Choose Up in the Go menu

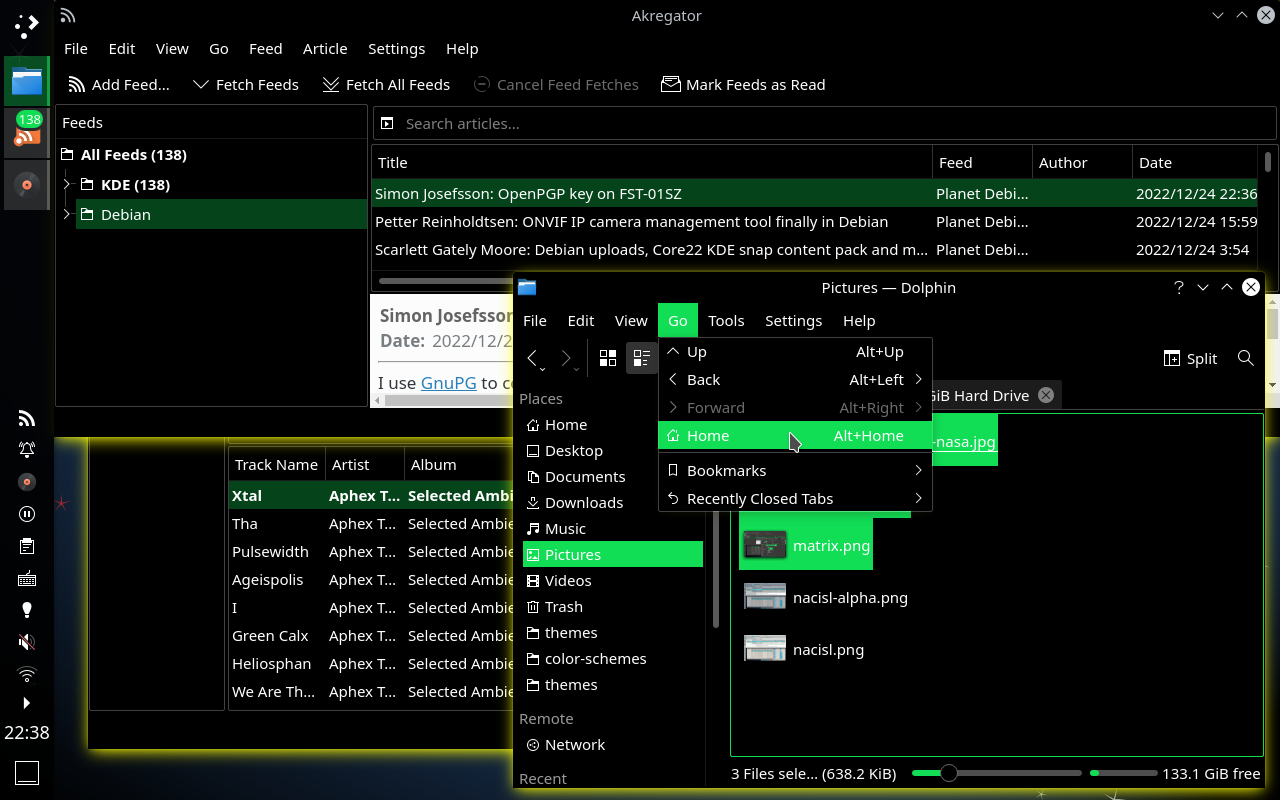(x=795, y=352)
